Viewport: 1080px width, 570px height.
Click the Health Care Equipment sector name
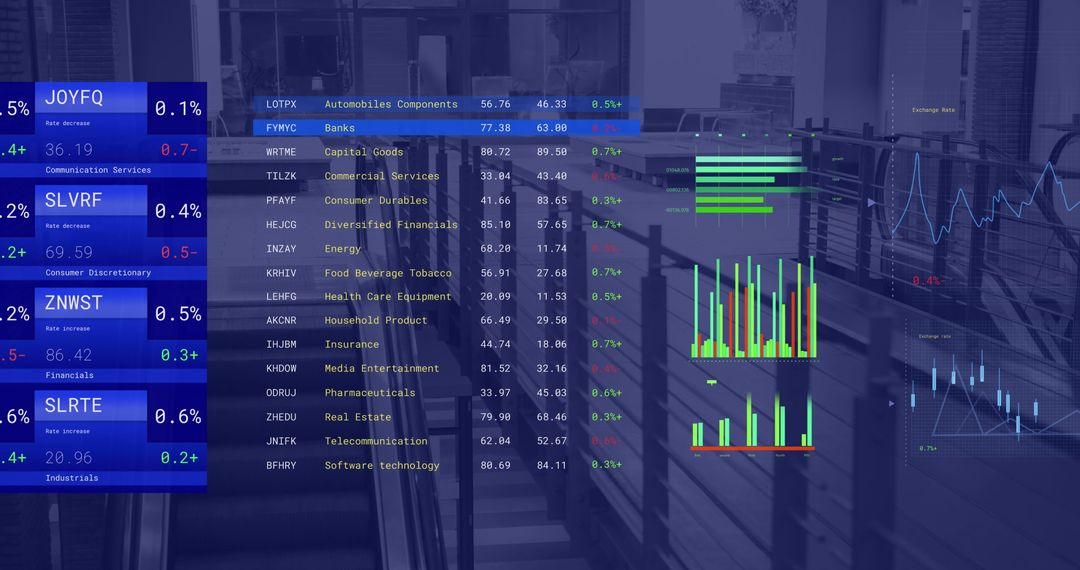[x=388, y=296]
